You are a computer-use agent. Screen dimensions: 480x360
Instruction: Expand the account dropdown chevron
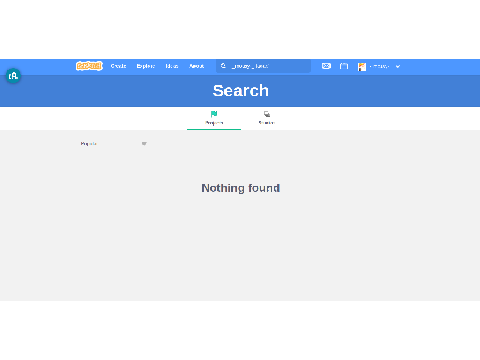(398, 66)
